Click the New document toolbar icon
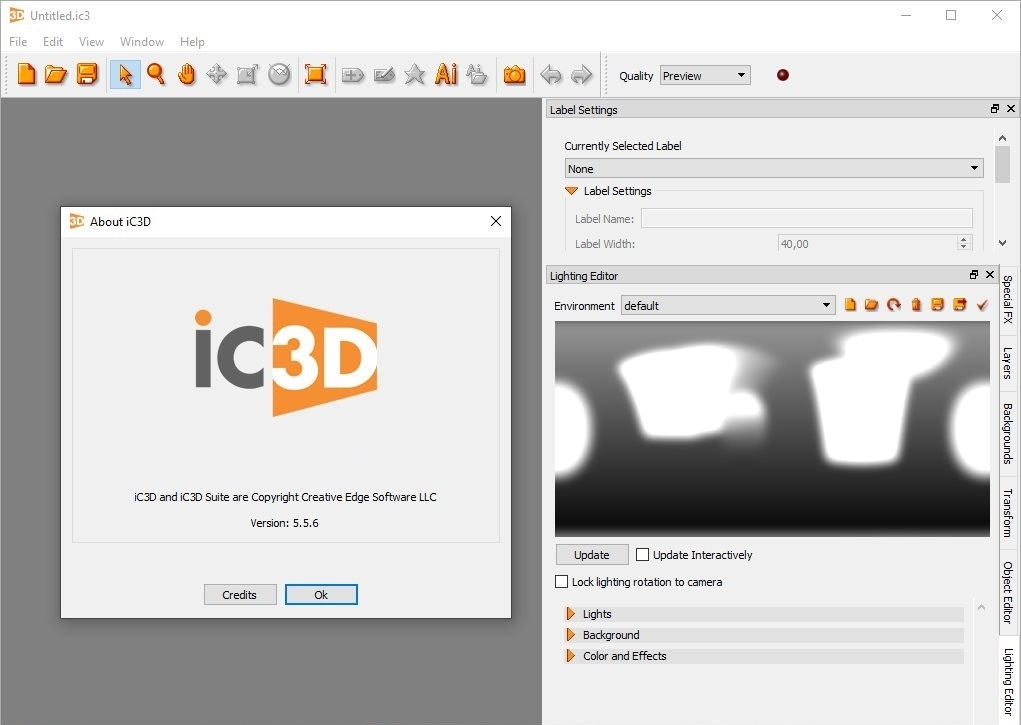The width and height of the screenshot is (1021, 725). (x=26, y=74)
